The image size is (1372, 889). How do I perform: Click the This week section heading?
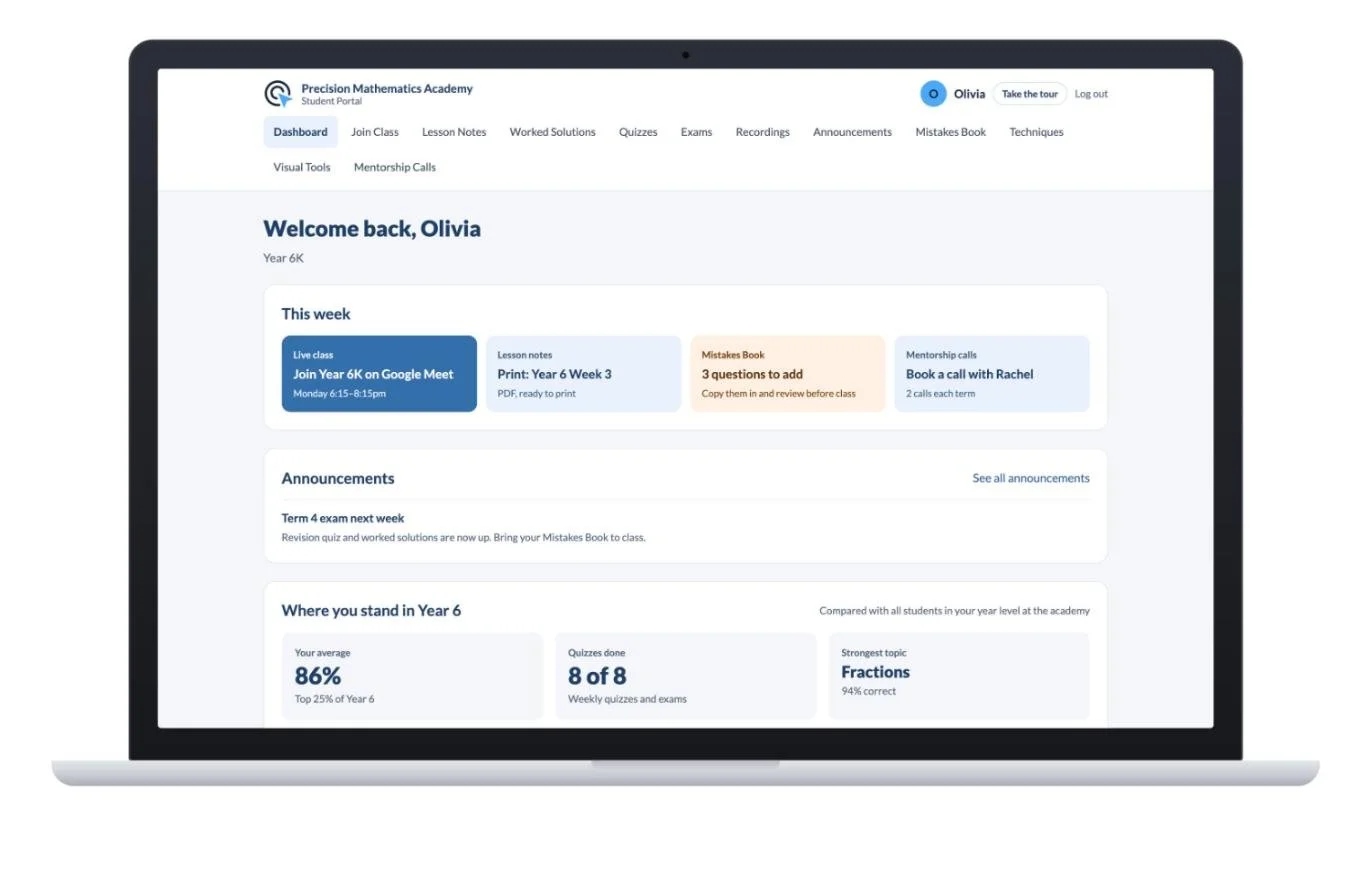pos(316,314)
